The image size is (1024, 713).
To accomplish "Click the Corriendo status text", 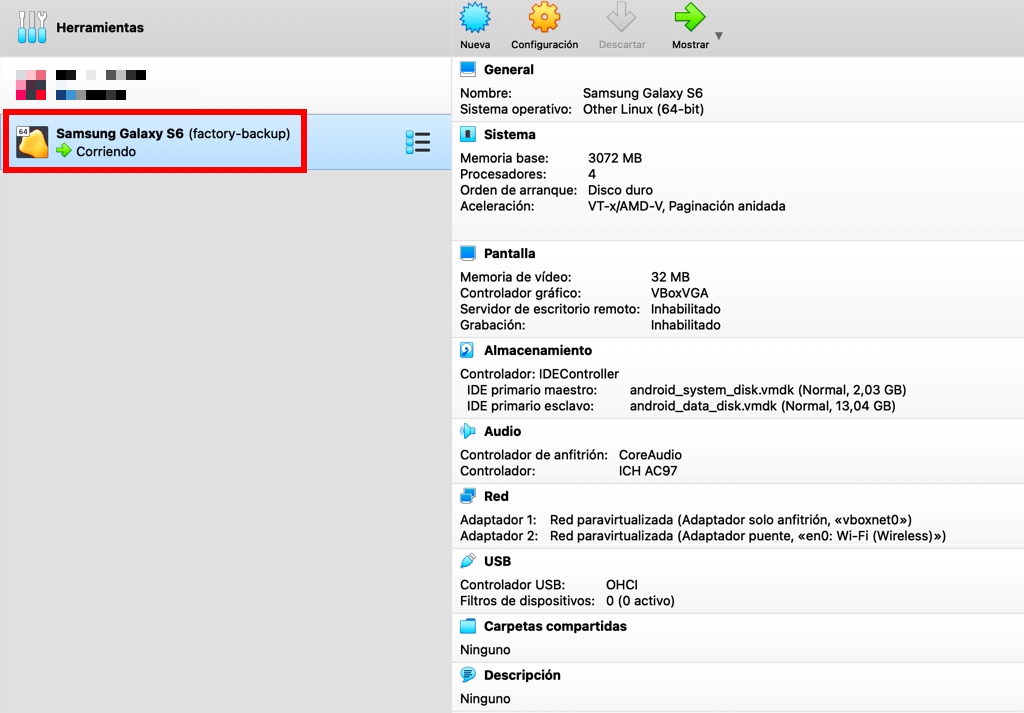I will [106, 151].
